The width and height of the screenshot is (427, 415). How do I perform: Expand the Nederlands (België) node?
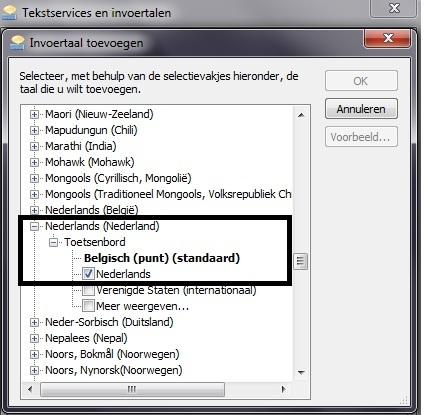click(34, 210)
